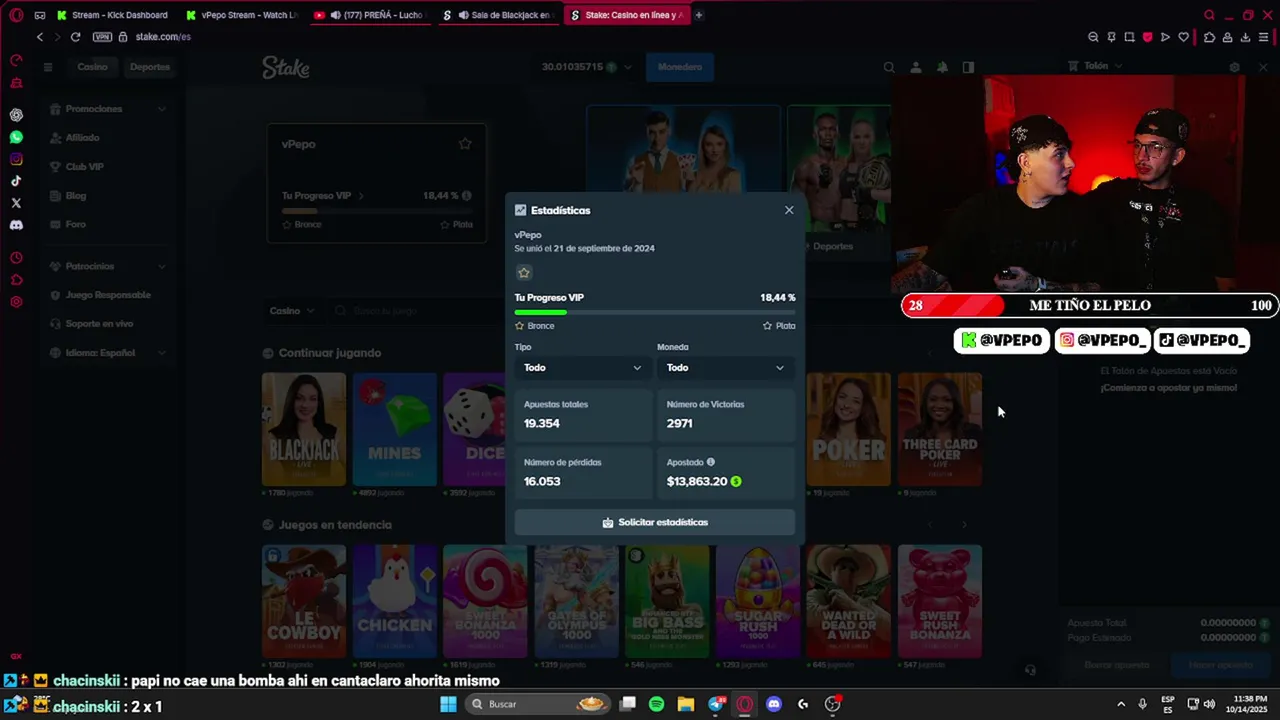1280x720 pixels.
Task: Click the info icon next to Apostado
Action: tap(711, 462)
